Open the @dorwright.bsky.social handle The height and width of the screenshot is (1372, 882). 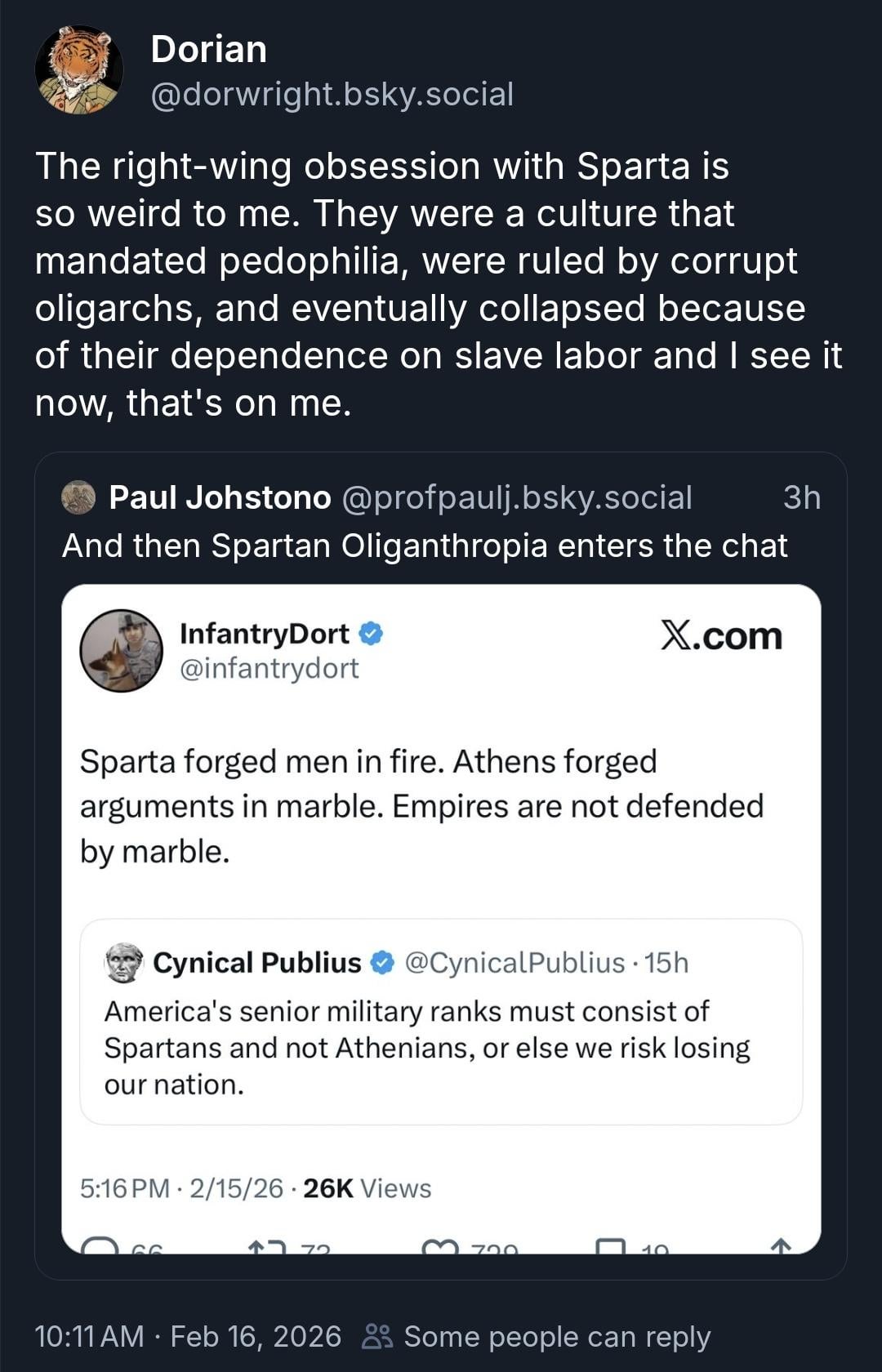click(332, 94)
